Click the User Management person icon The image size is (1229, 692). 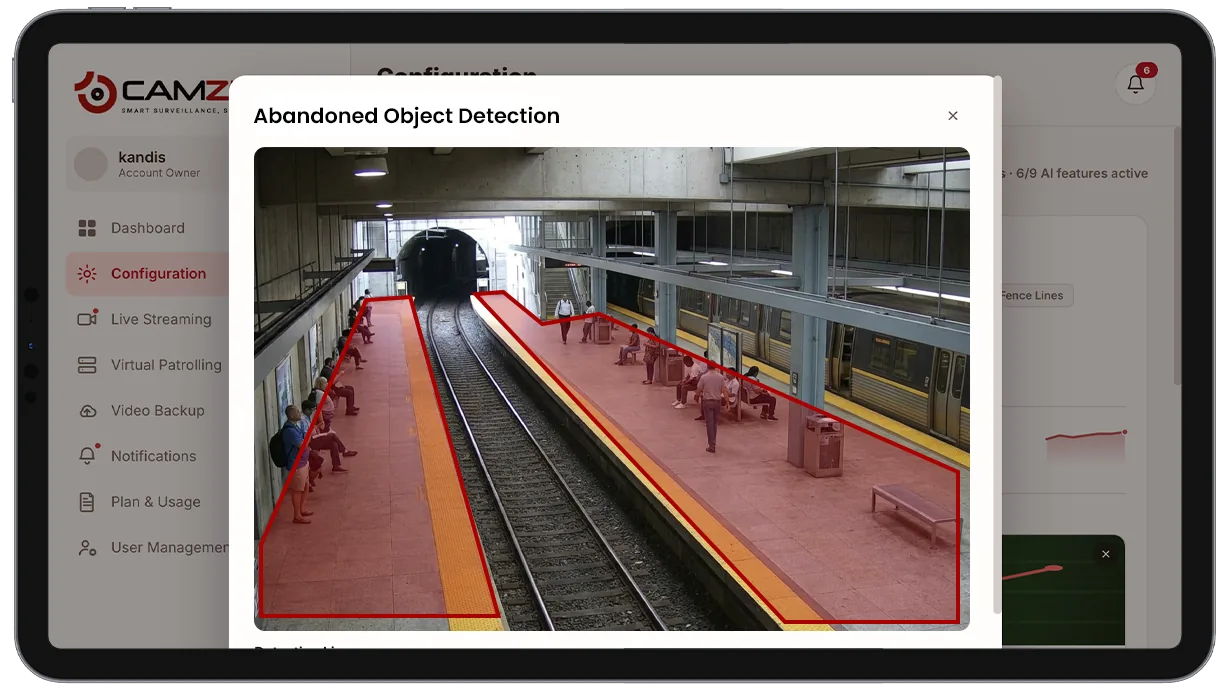click(x=87, y=548)
